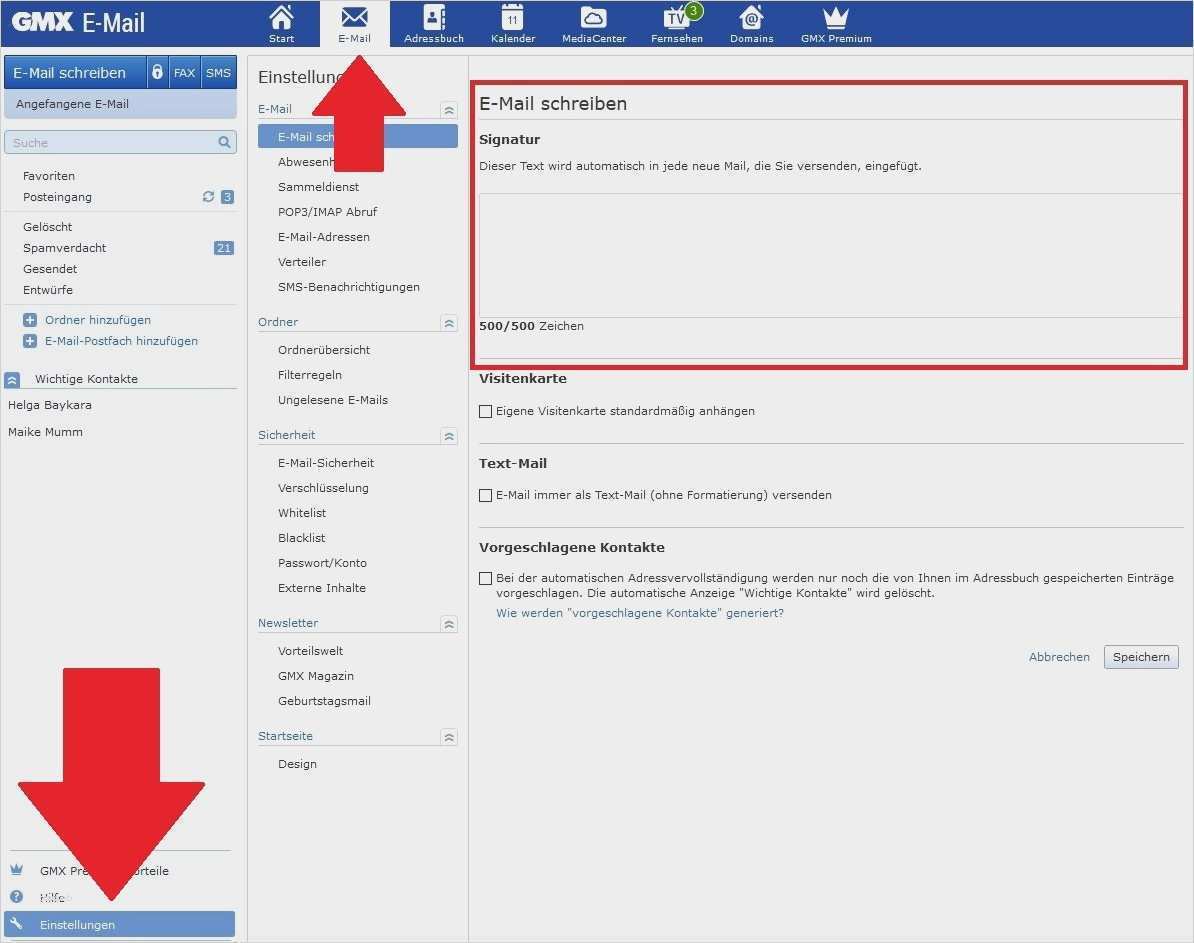Switch to the SMS tab
The width and height of the screenshot is (1194, 943).
(217, 72)
